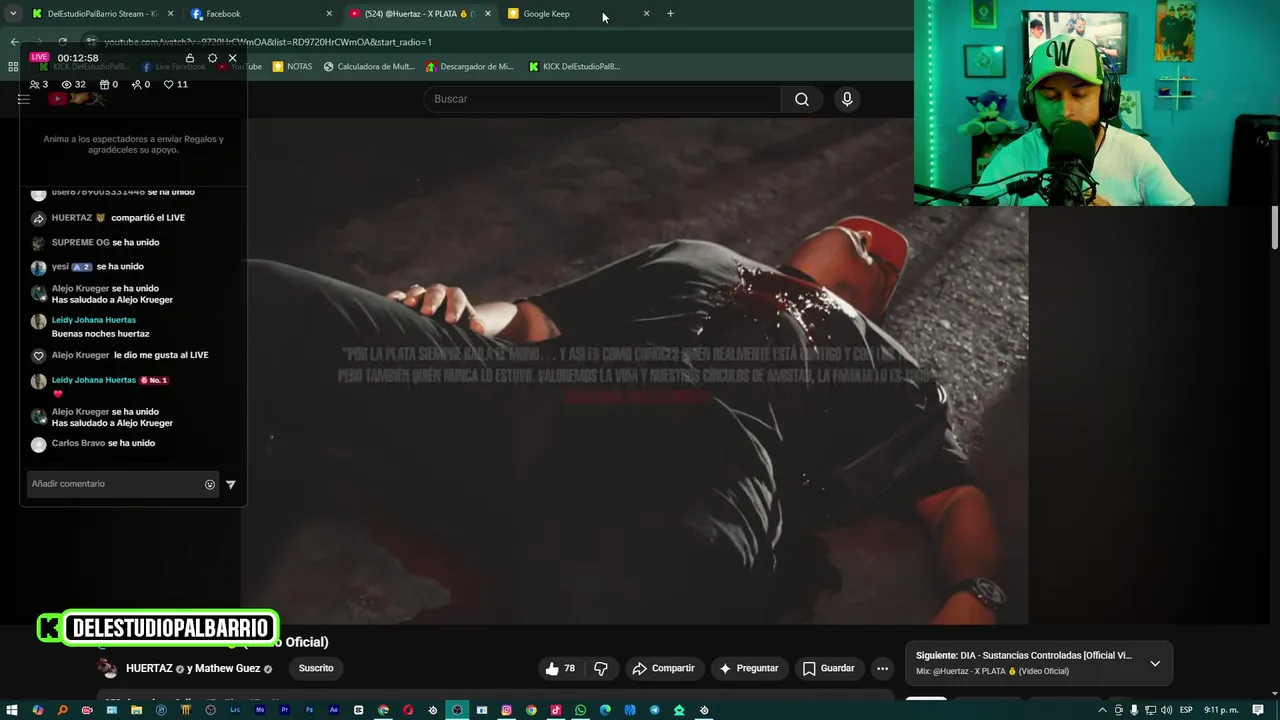Click Guardar to save the video
1280x720 pixels.
829,668
